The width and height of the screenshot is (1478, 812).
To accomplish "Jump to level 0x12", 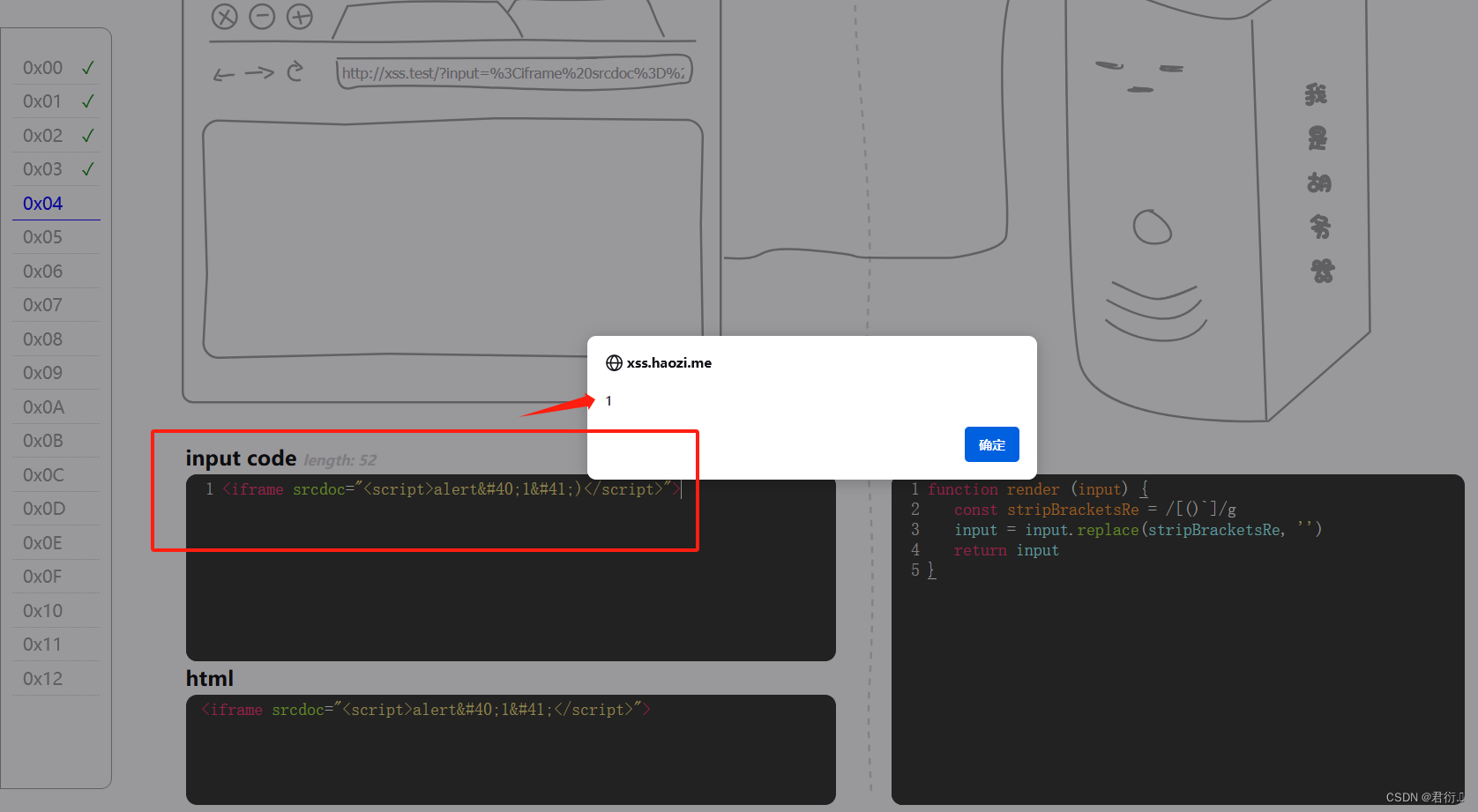I will coord(42,679).
